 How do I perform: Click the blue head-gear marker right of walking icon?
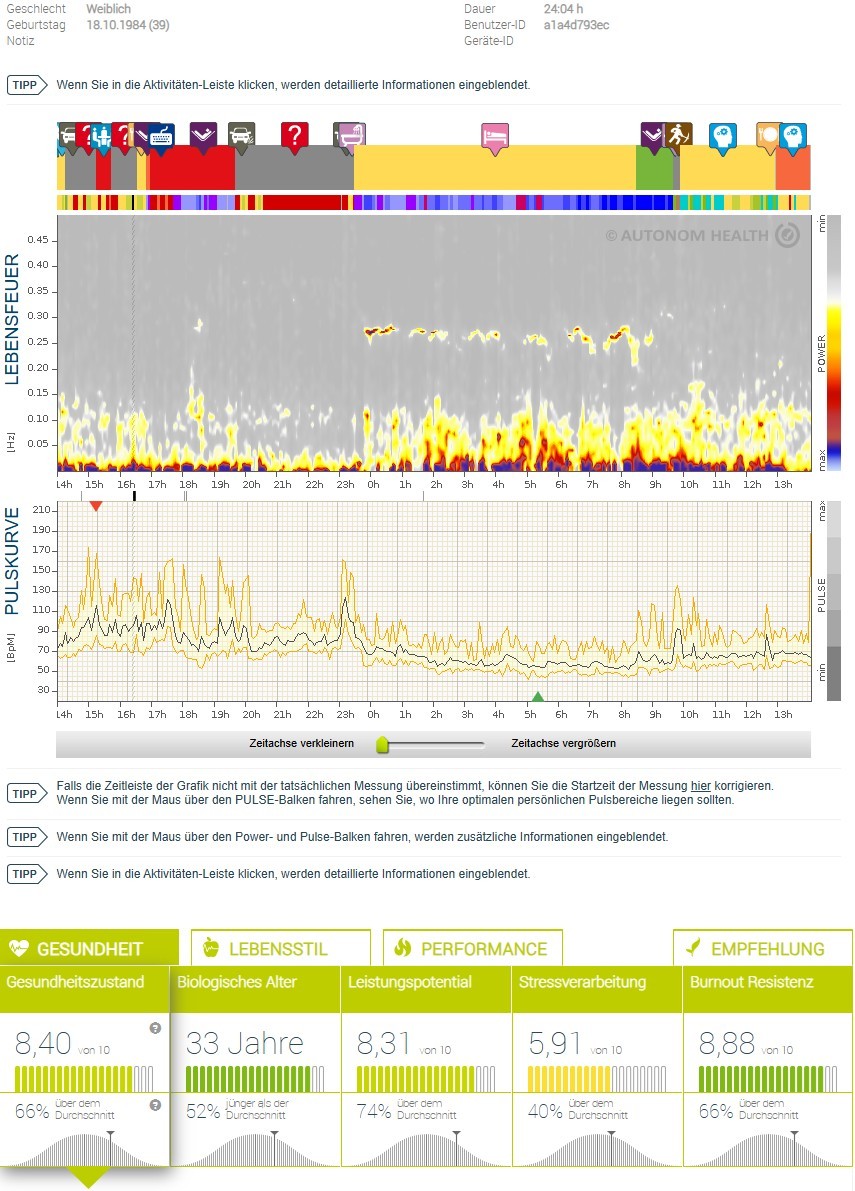click(722, 135)
